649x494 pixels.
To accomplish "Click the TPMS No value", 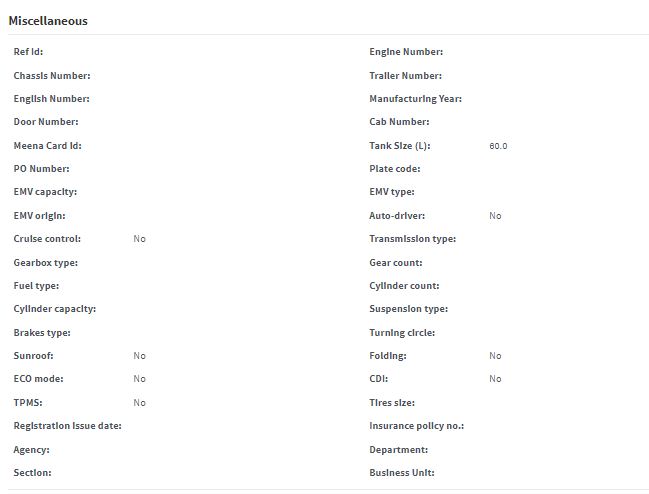I will 139,403.
